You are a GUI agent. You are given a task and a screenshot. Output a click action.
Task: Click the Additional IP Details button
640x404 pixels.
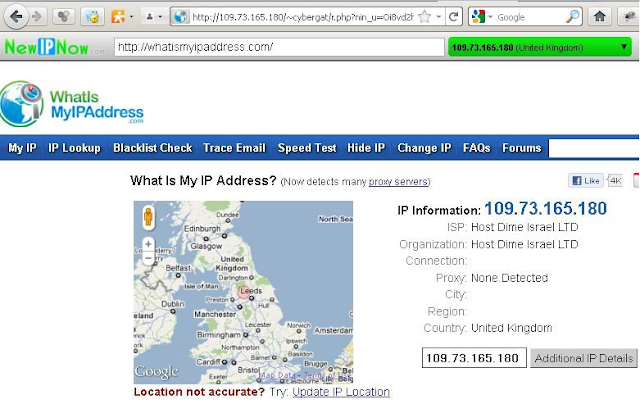point(584,358)
